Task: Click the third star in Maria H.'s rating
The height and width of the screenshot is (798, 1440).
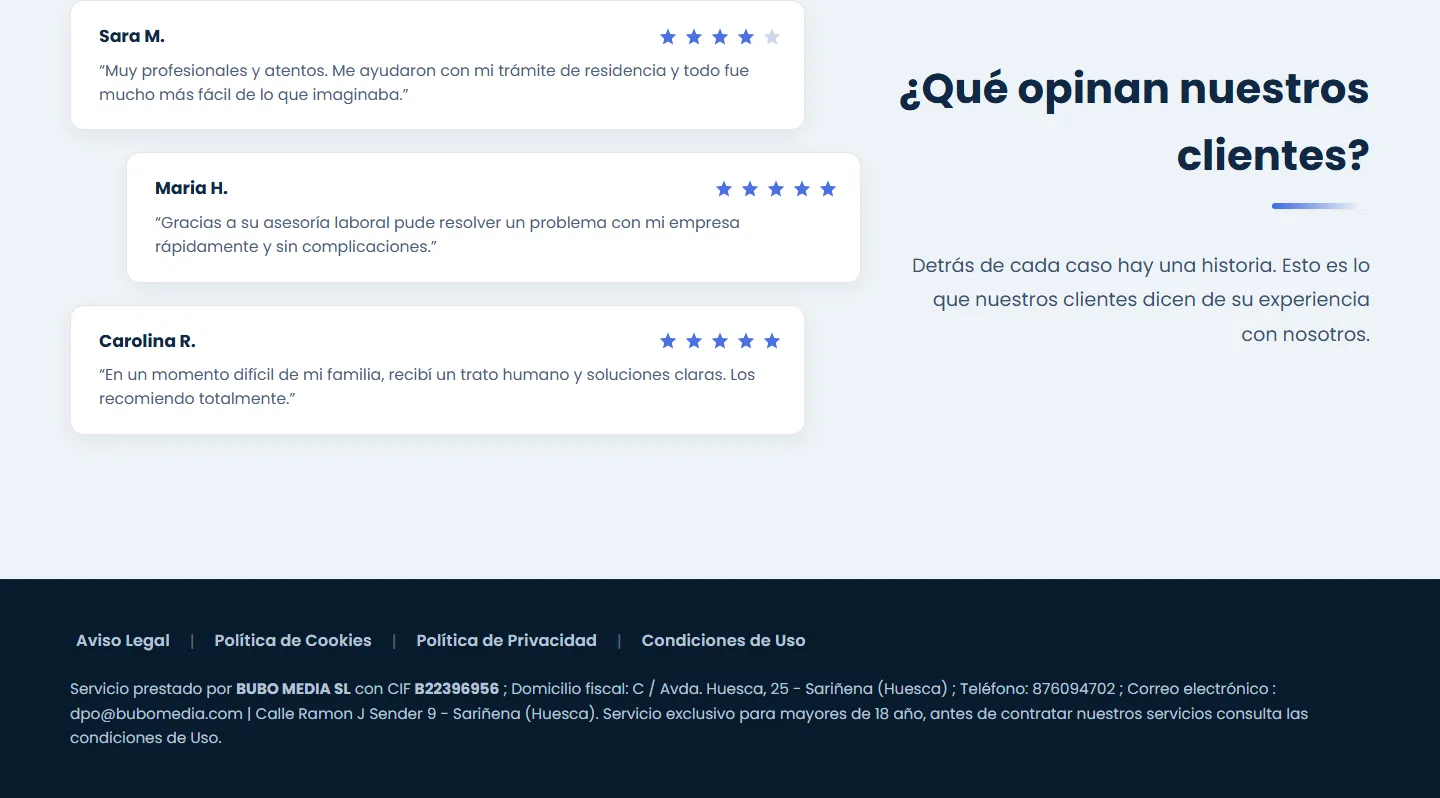Action: tap(776, 189)
